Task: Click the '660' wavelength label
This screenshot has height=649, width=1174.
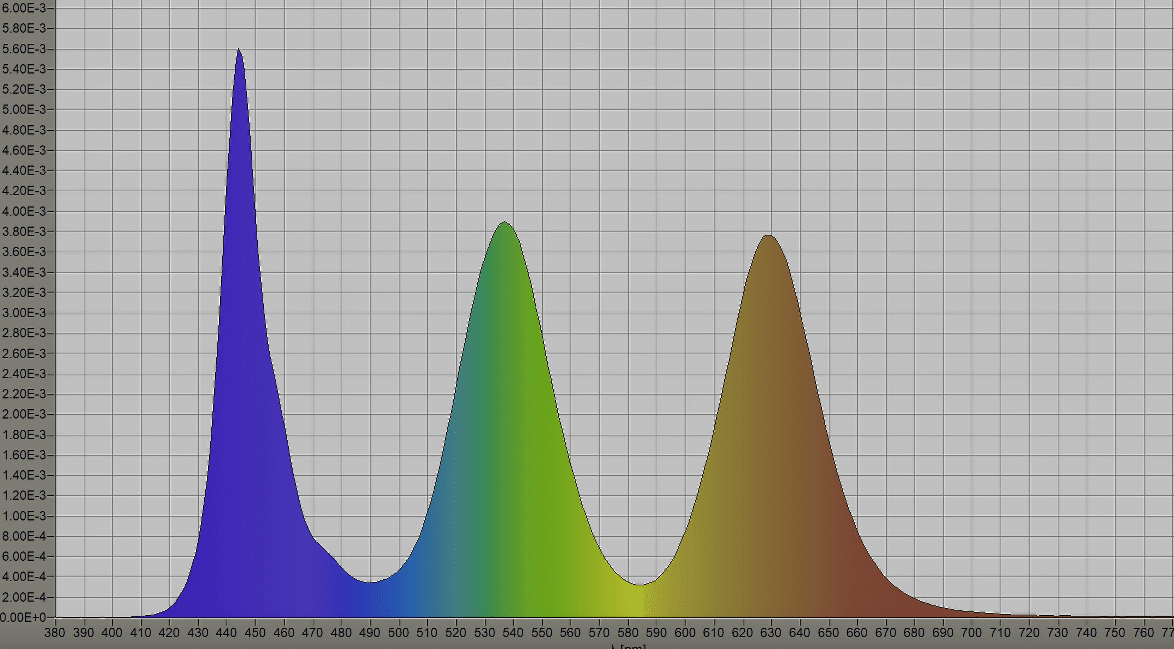Action: coord(857,633)
